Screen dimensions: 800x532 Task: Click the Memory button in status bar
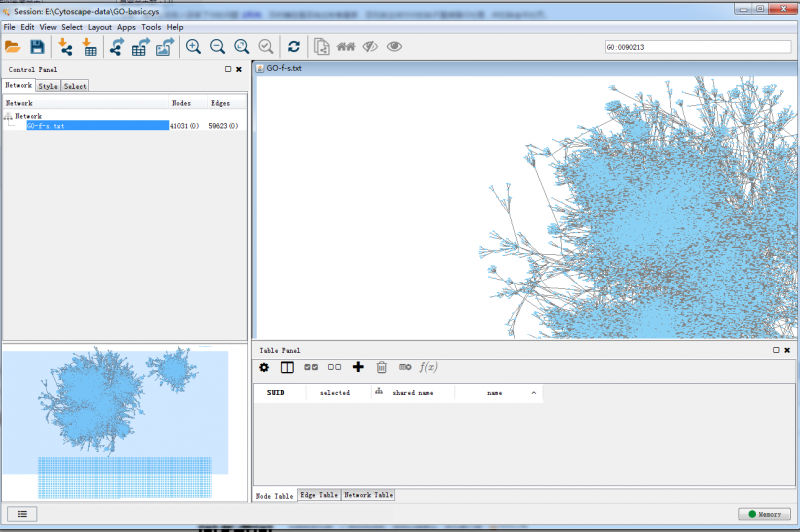[764, 514]
